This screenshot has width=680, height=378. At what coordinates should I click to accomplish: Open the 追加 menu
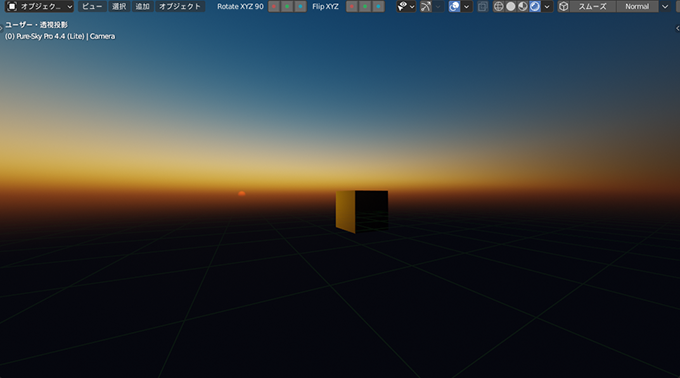(143, 7)
